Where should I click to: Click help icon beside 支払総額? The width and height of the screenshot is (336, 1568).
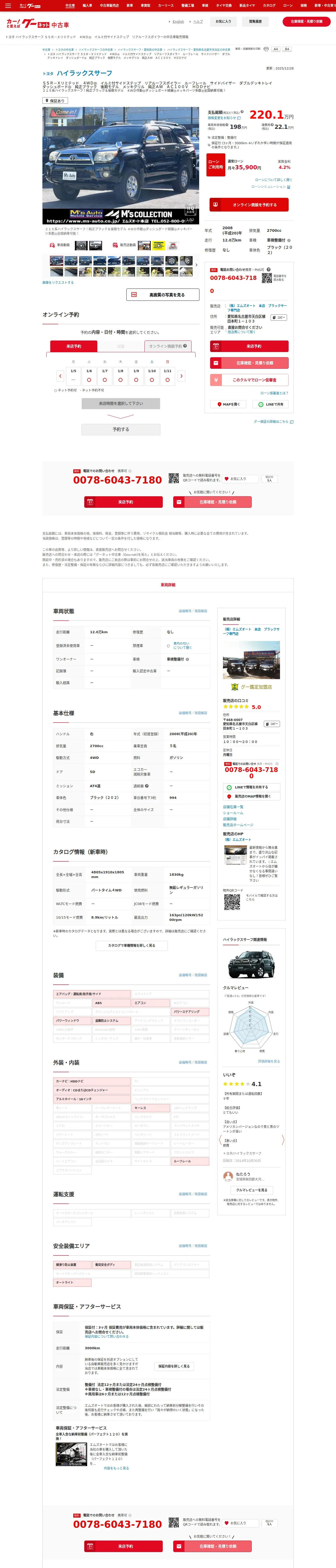click(242, 112)
